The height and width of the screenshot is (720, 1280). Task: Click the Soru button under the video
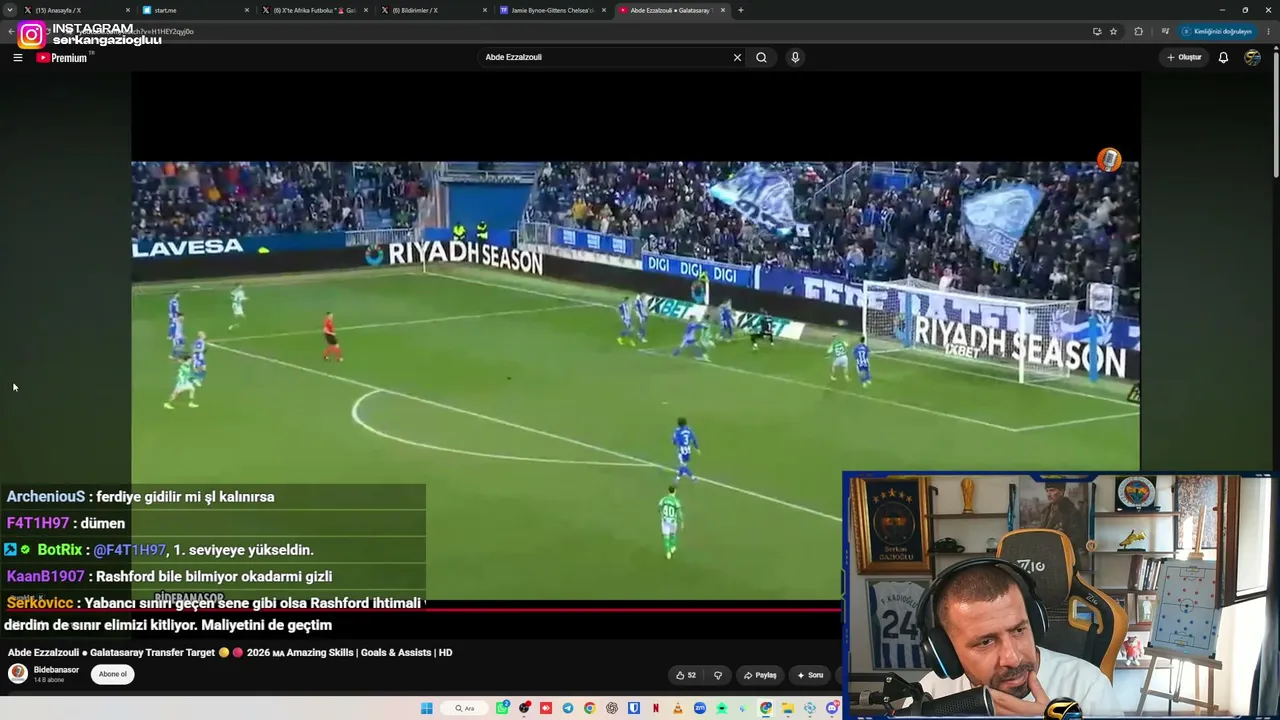(x=810, y=675)
